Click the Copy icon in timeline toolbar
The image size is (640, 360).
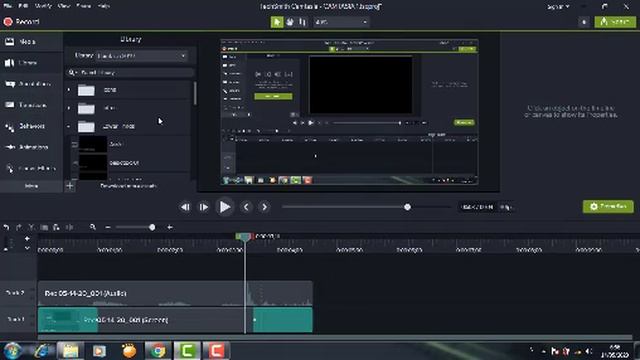tap(44, 227)
